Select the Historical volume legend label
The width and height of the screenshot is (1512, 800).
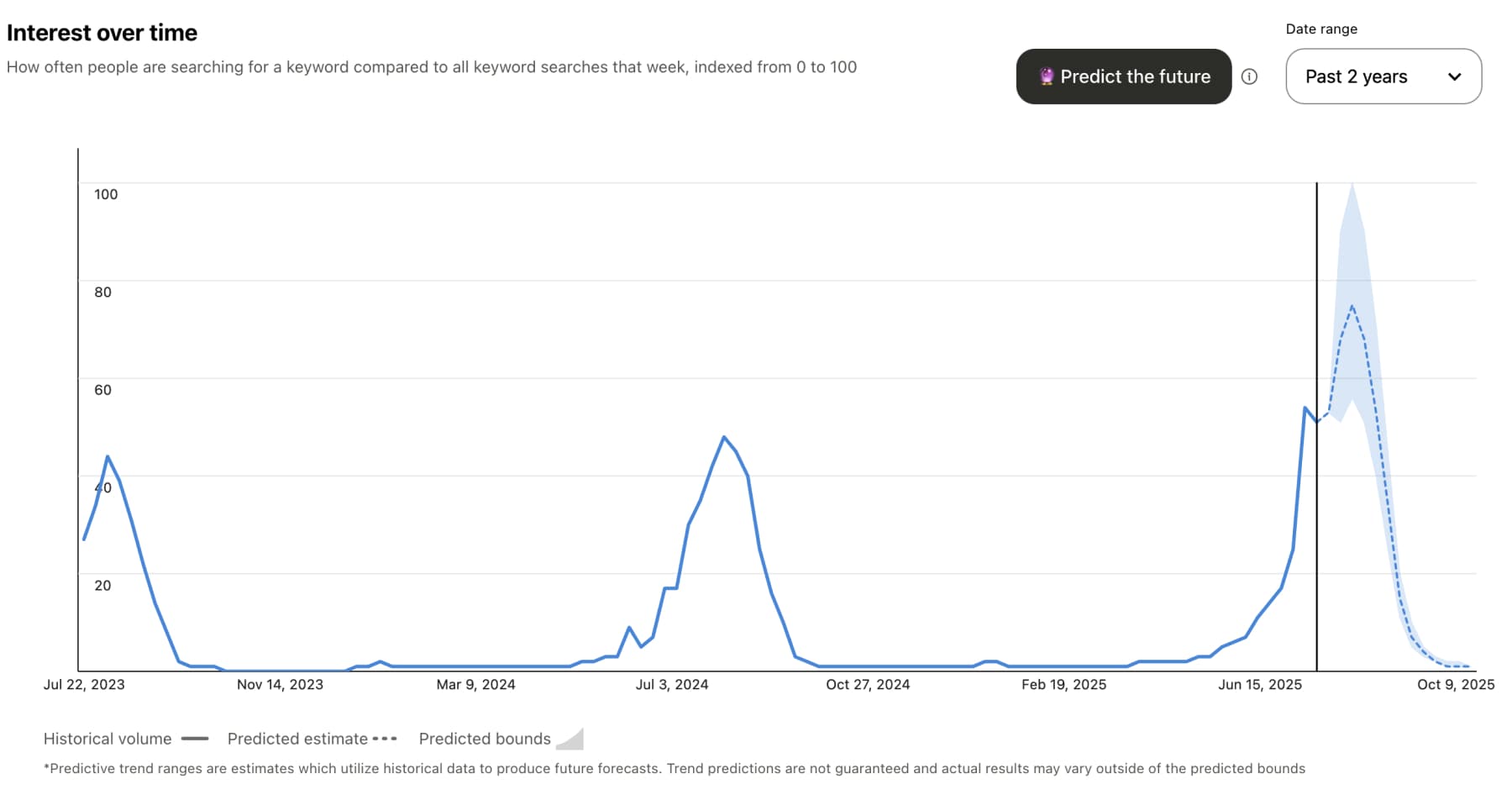coord(108,739)
